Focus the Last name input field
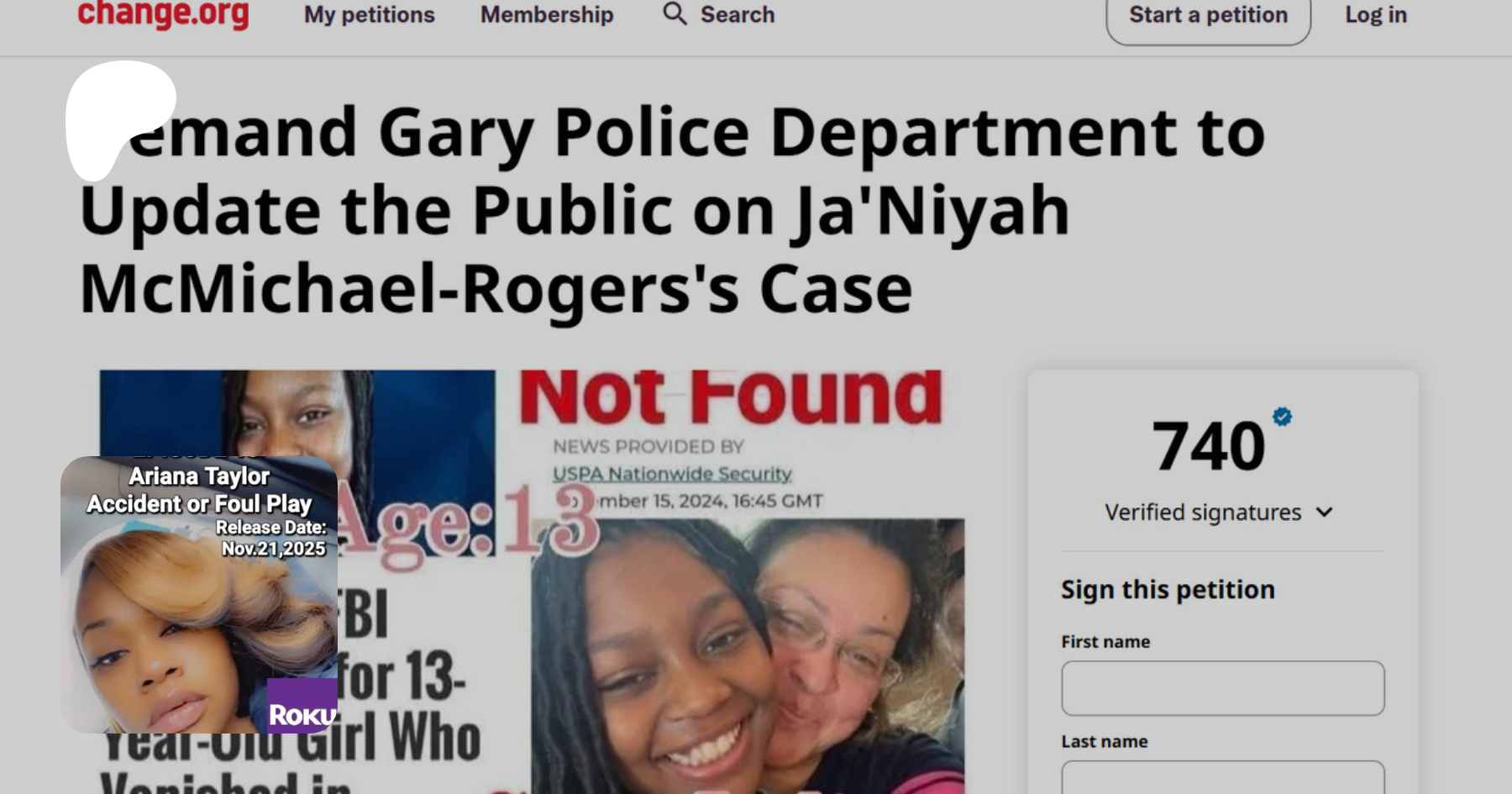Viewport: 1512px width, 794px height. (1222, 777)
